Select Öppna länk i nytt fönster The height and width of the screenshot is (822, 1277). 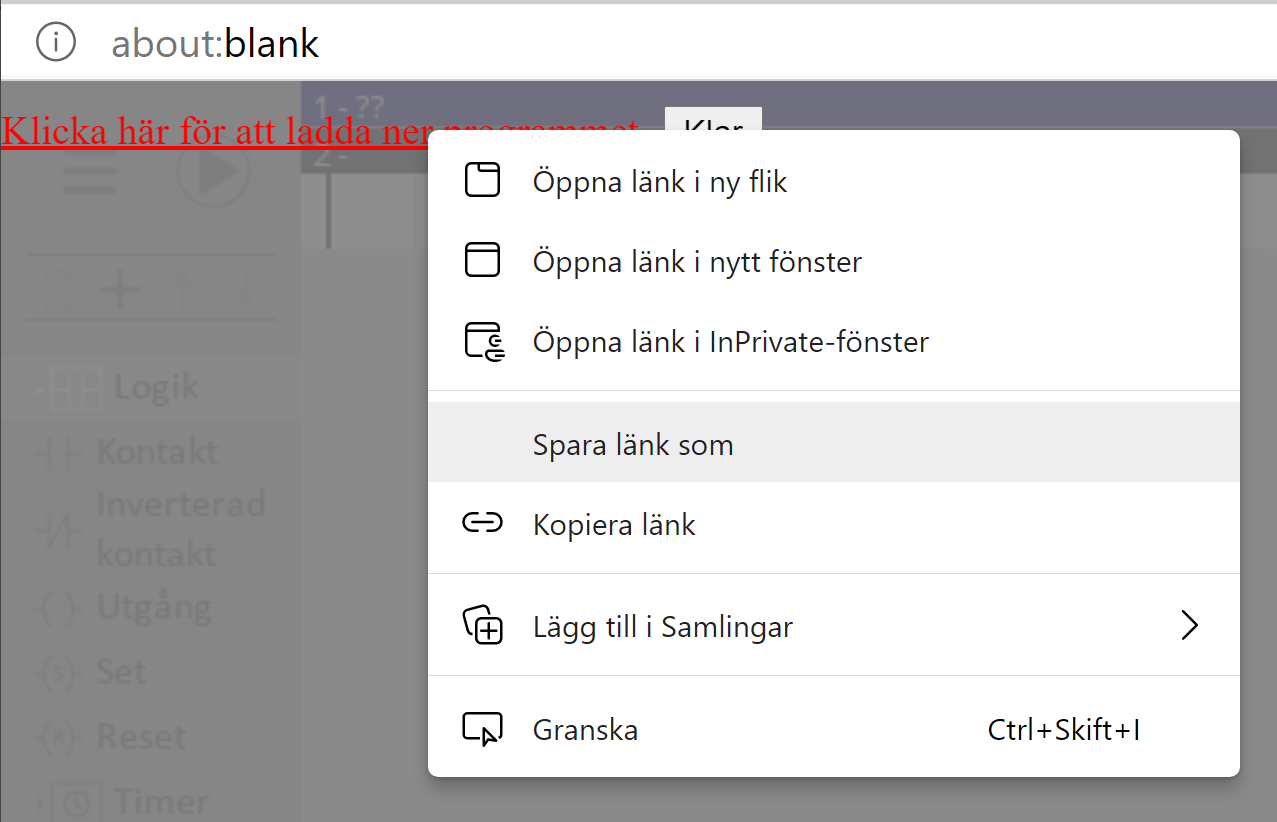pos(697,262)
